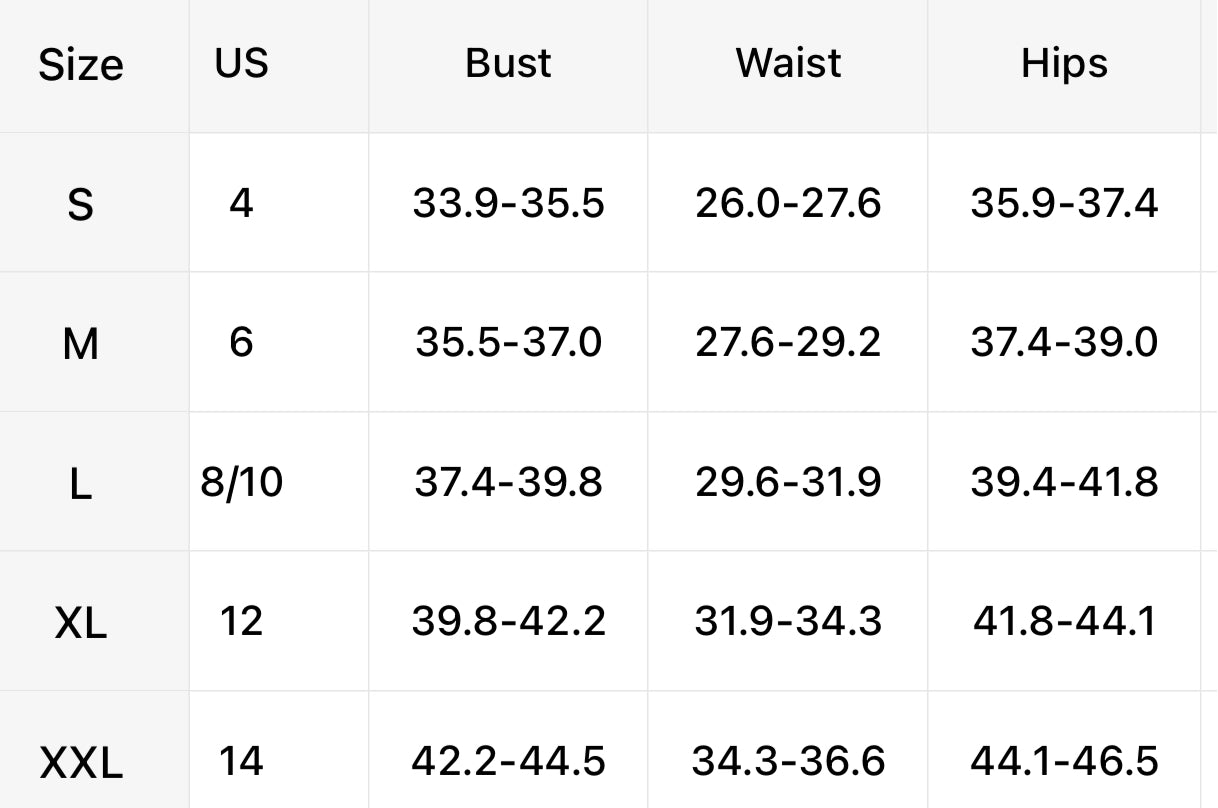Viewport: 1218px width, 808px height.
Task: Click hips measurement 39.4-41.8 cell
Action: click(1064, 483)
